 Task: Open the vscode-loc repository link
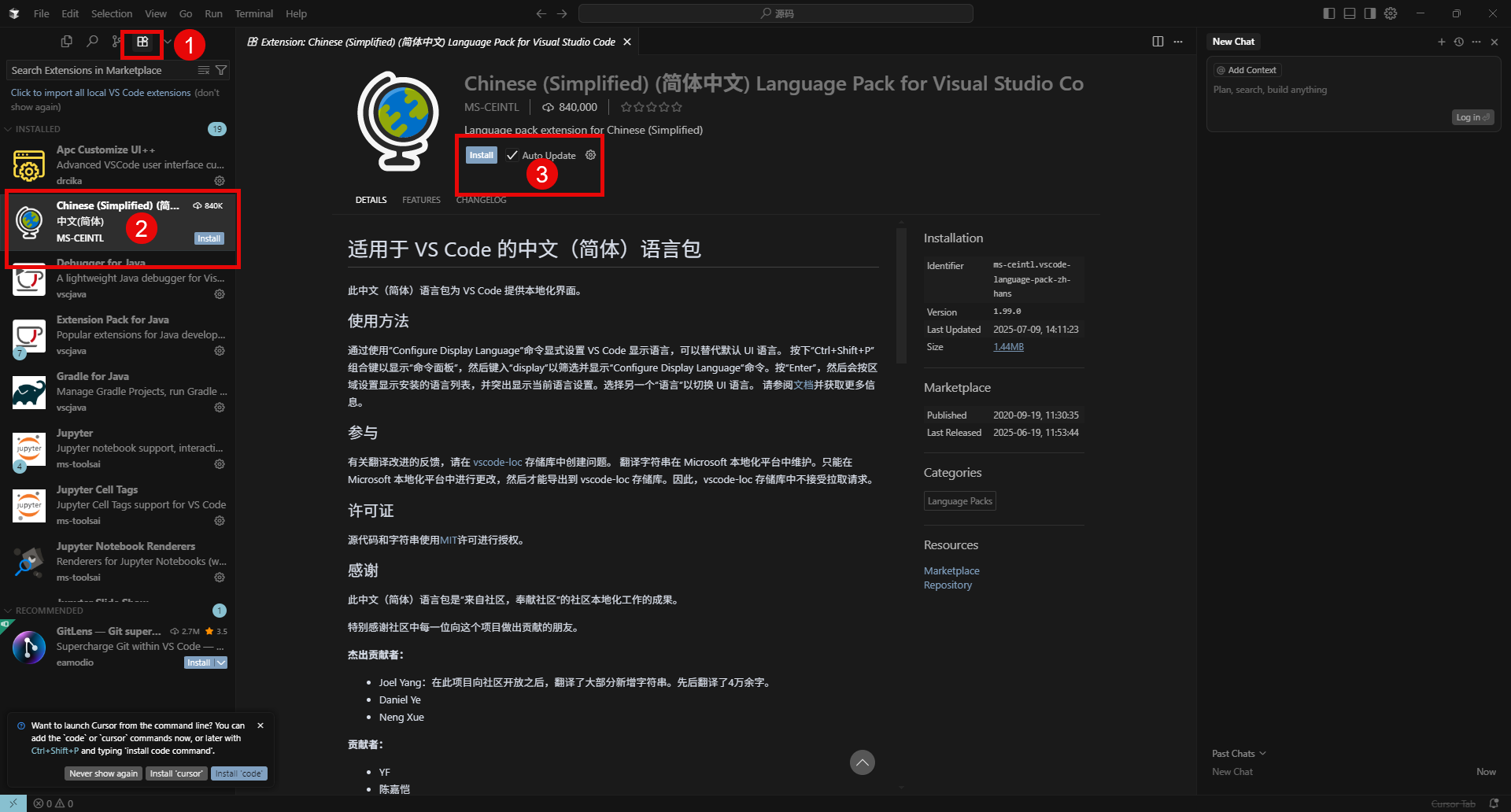click(497, 463)
